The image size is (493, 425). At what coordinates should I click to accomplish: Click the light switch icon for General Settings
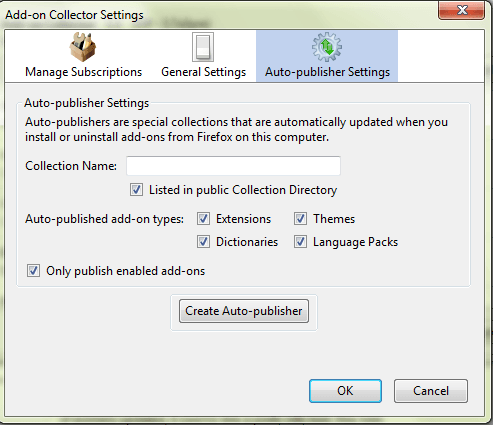point(203,47)
